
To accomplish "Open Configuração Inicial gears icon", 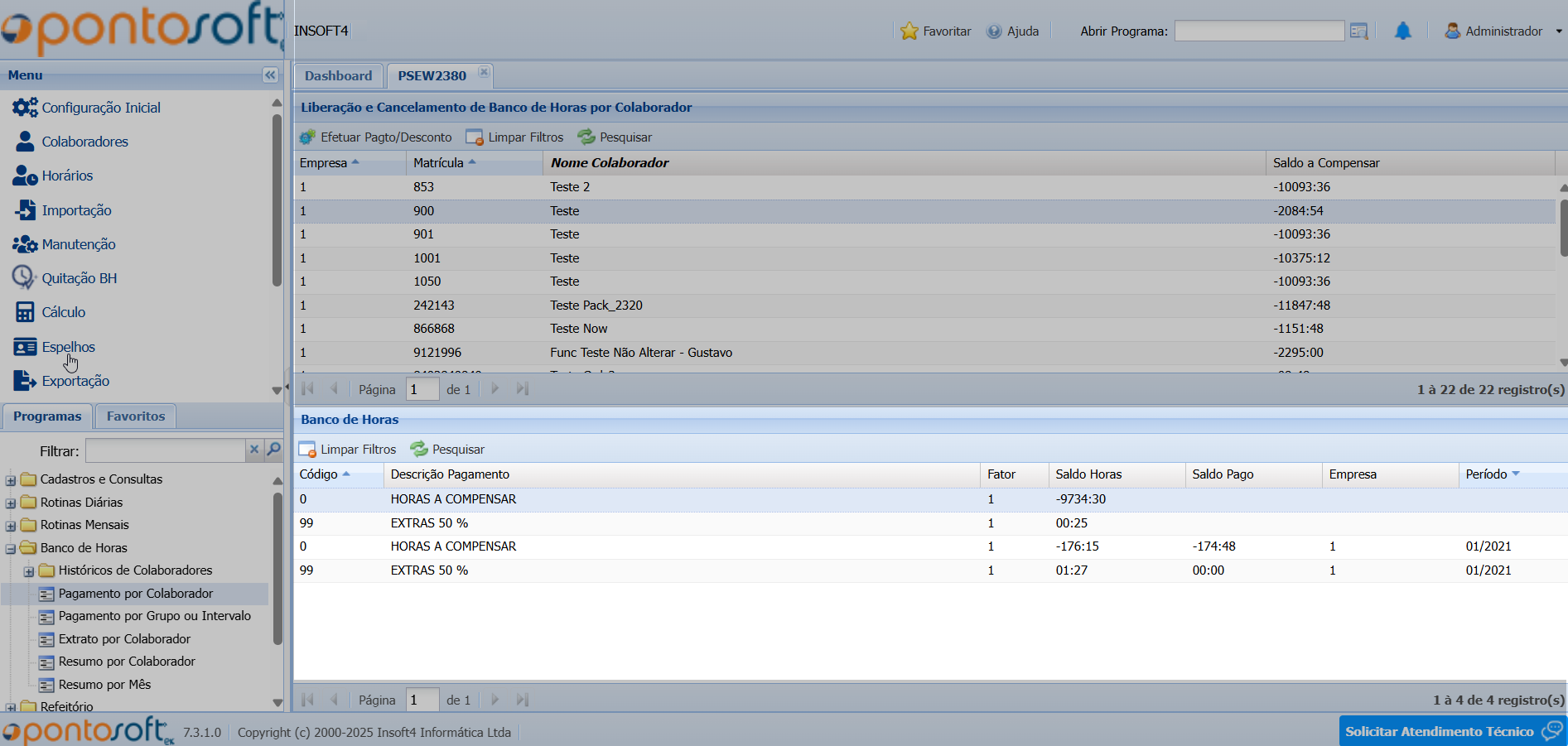I will coord(25,108).
